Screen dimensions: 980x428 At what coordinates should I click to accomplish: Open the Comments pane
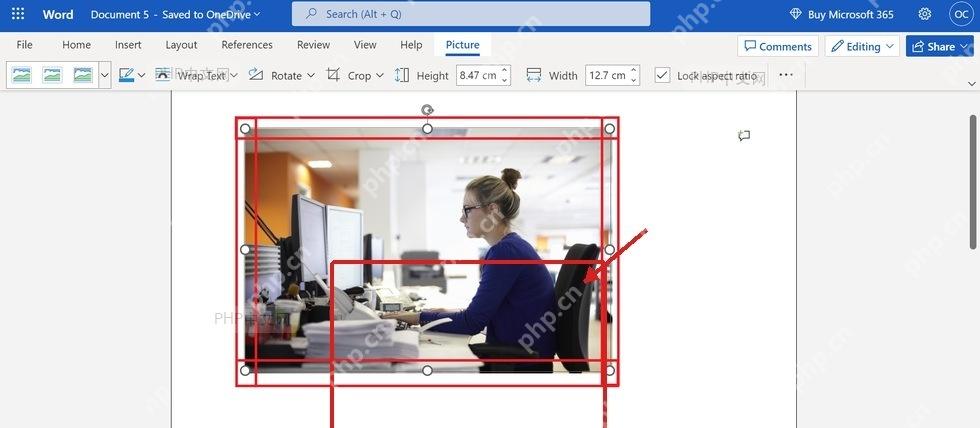click(x=778, y=46)
